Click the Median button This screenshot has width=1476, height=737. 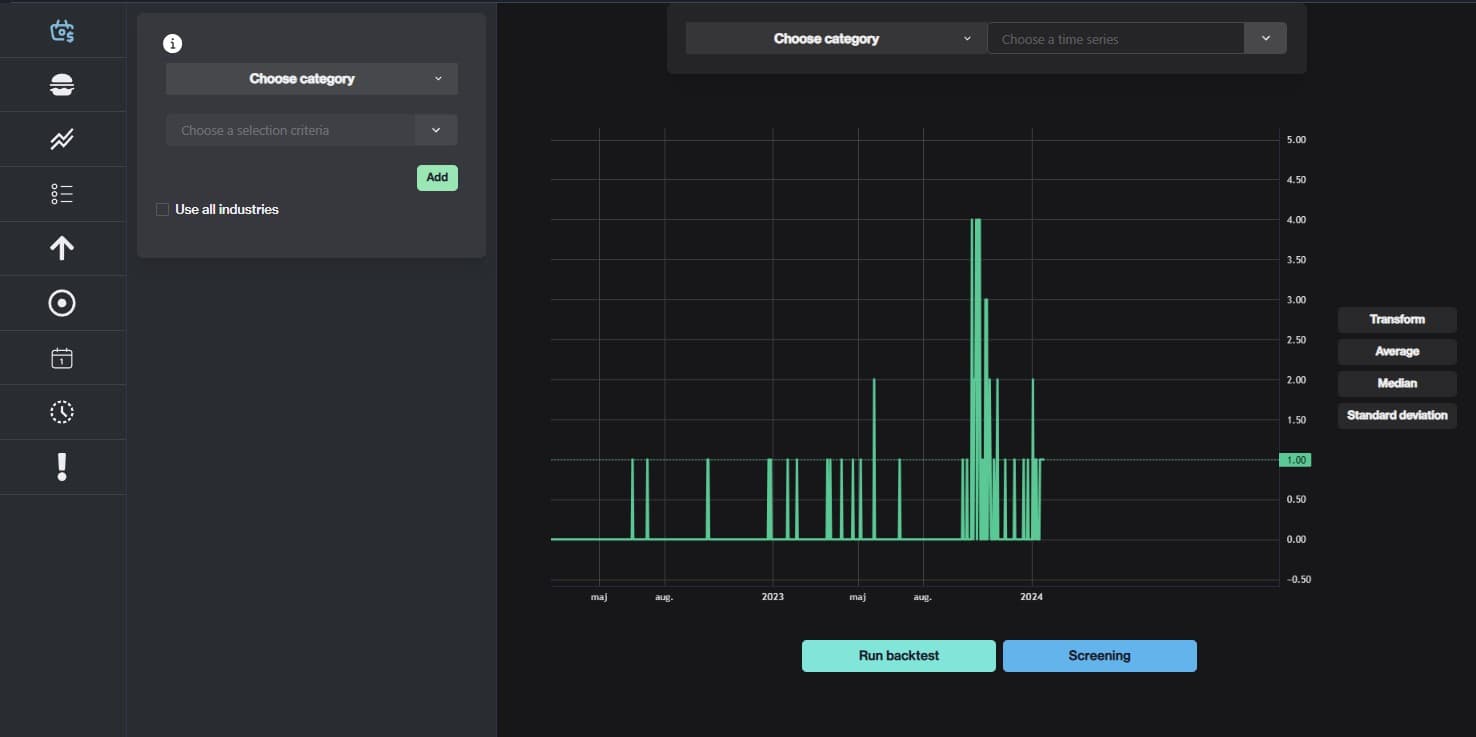(1397, 384)
